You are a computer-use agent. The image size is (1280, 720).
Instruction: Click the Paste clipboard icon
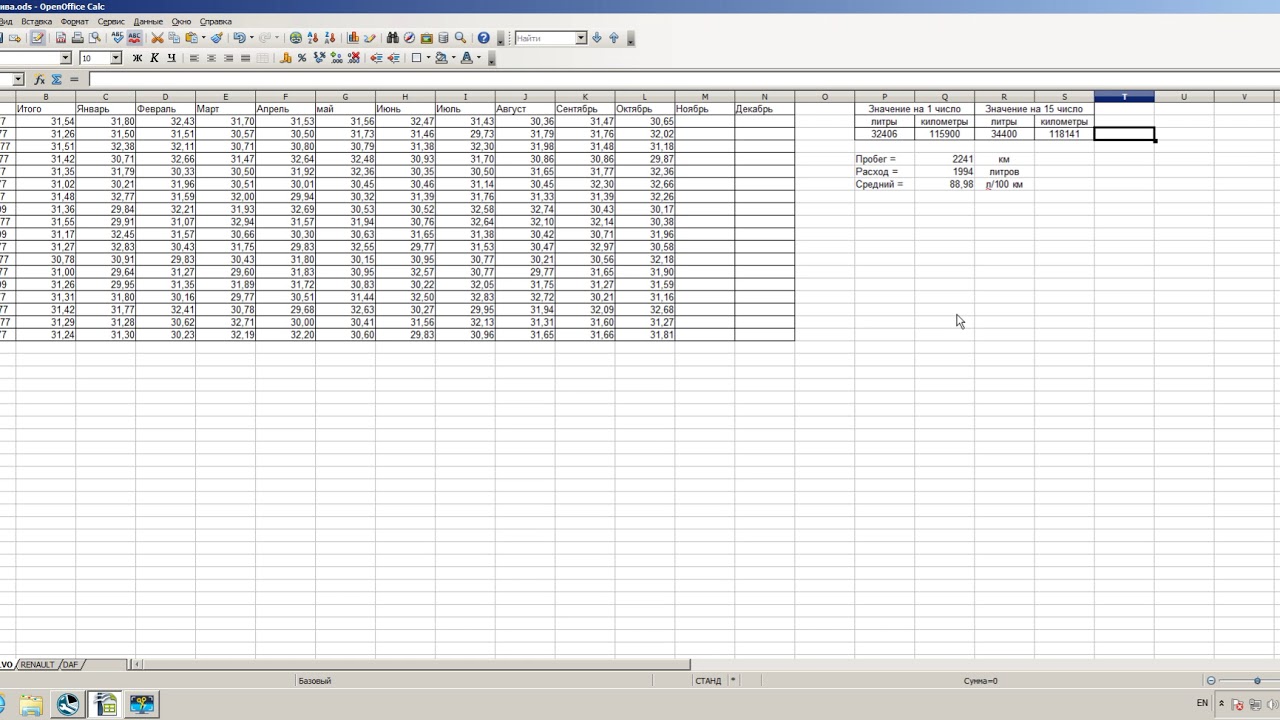(190, 38)
